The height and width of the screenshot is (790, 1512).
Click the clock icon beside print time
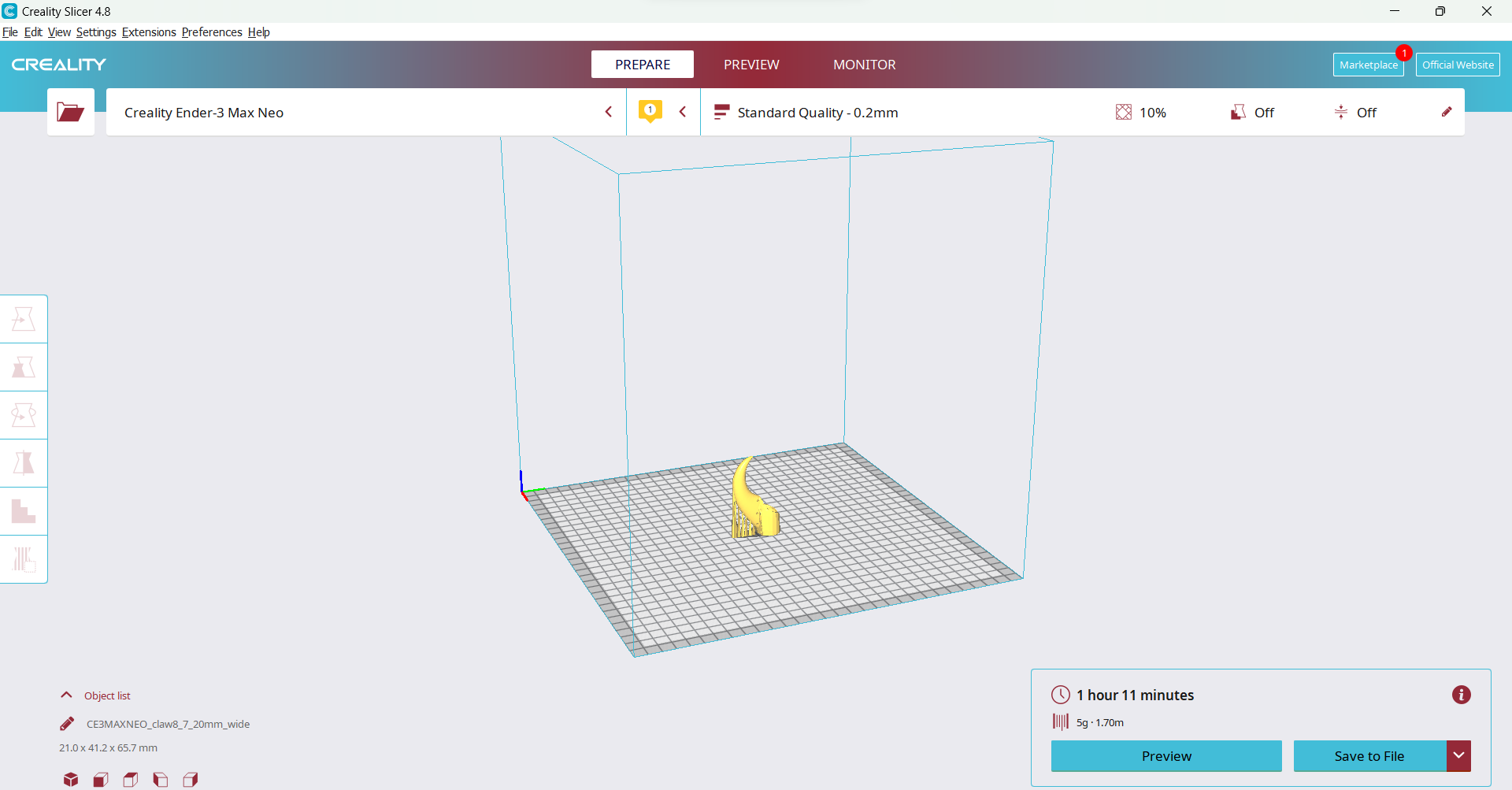1061,695
